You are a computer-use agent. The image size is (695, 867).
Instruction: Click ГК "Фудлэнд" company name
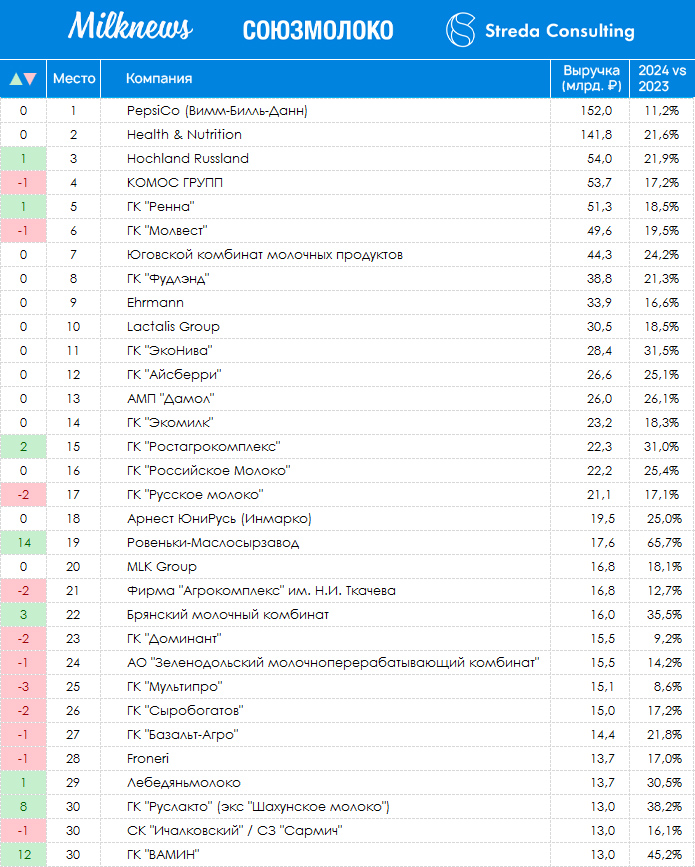168,279
